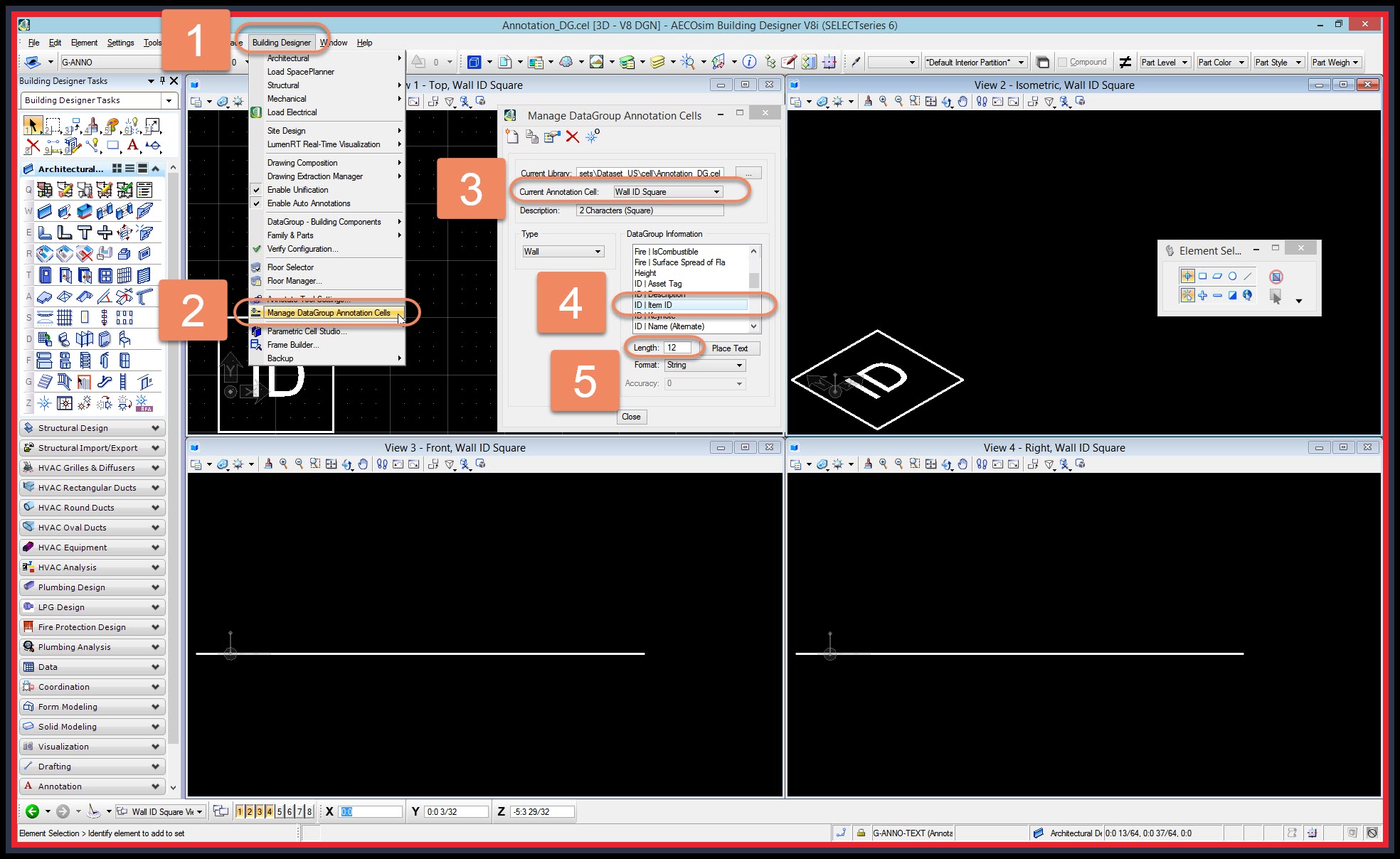Image resolution: width=1400 pixels, height=859 pixels.
Task: Toggle view 3 button in view toggles
Action: [260, 811]
